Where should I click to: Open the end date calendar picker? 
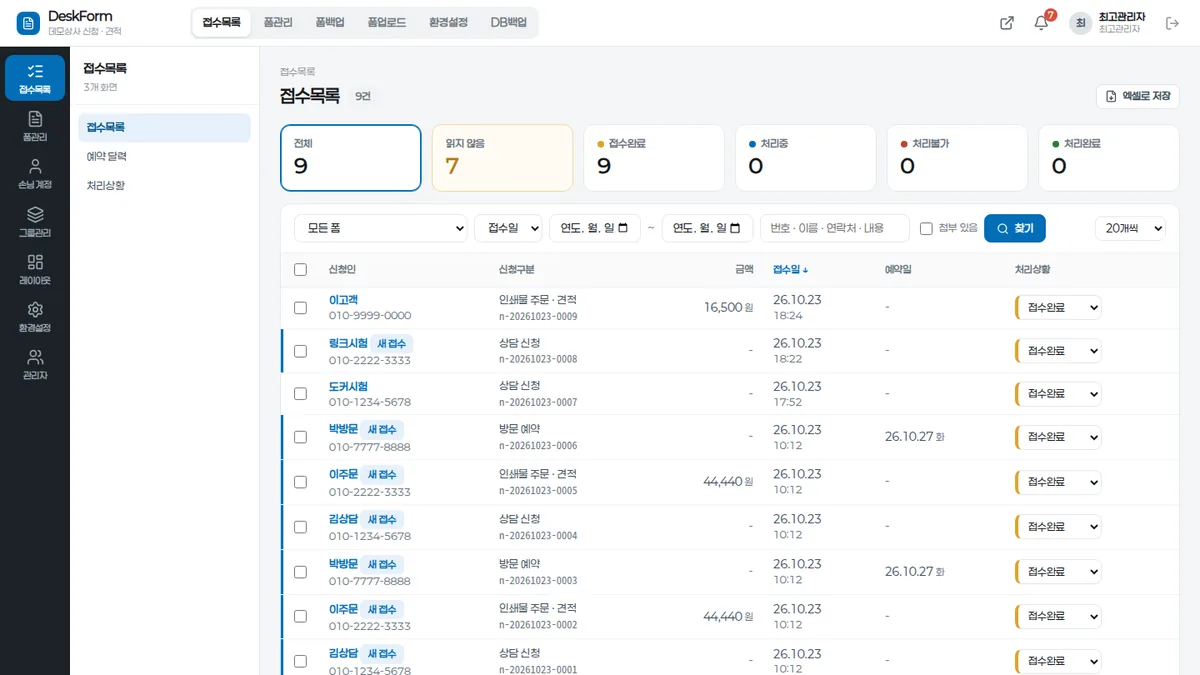pyautogui.click(x=735, y=228)
